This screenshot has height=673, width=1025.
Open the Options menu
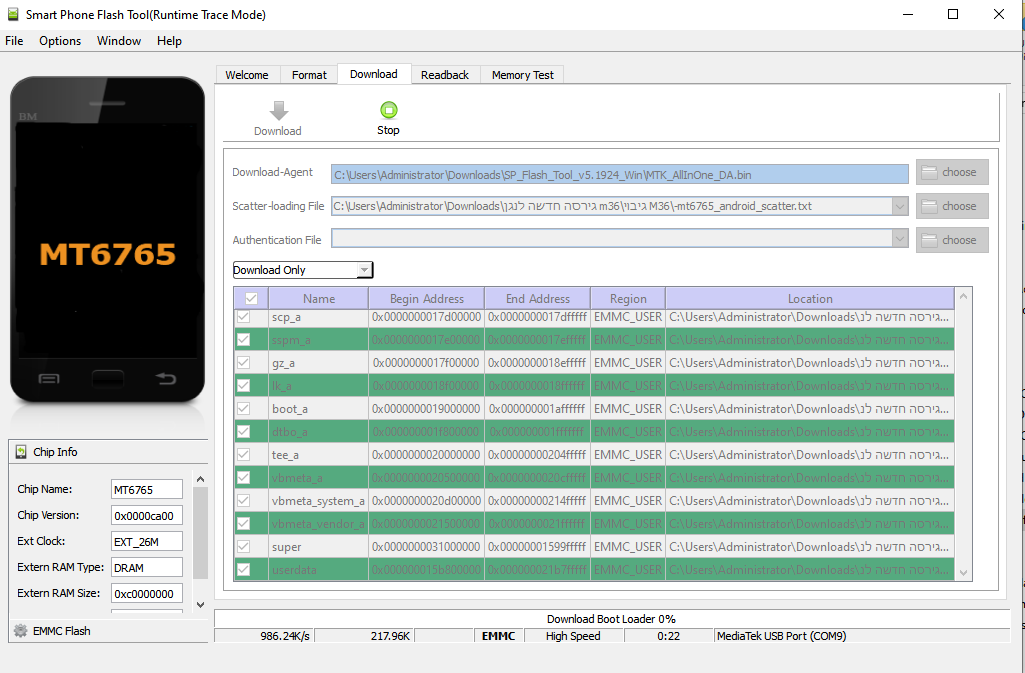click(x=60, y=41)
